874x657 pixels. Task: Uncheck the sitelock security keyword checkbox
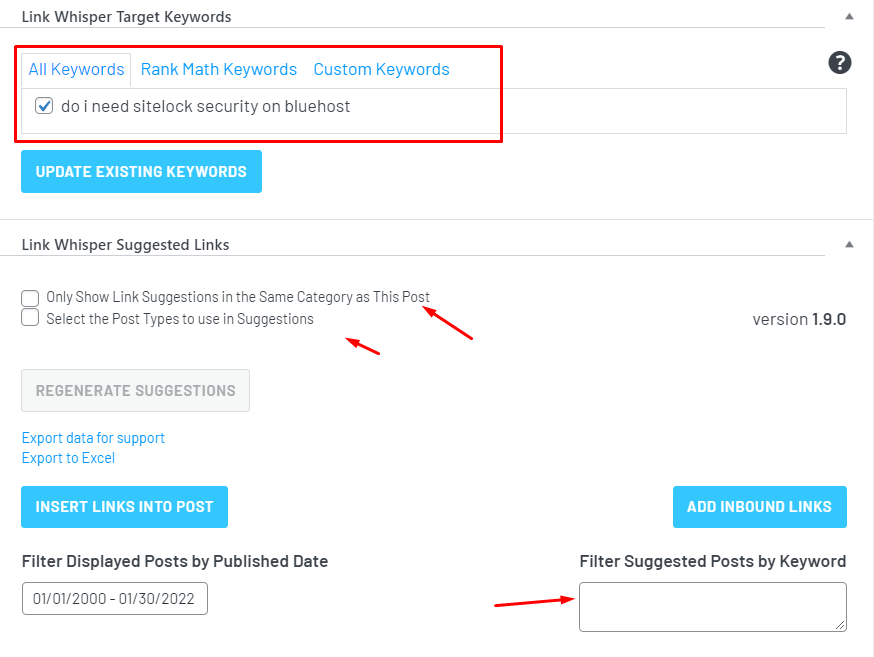(x=43, y=105)
